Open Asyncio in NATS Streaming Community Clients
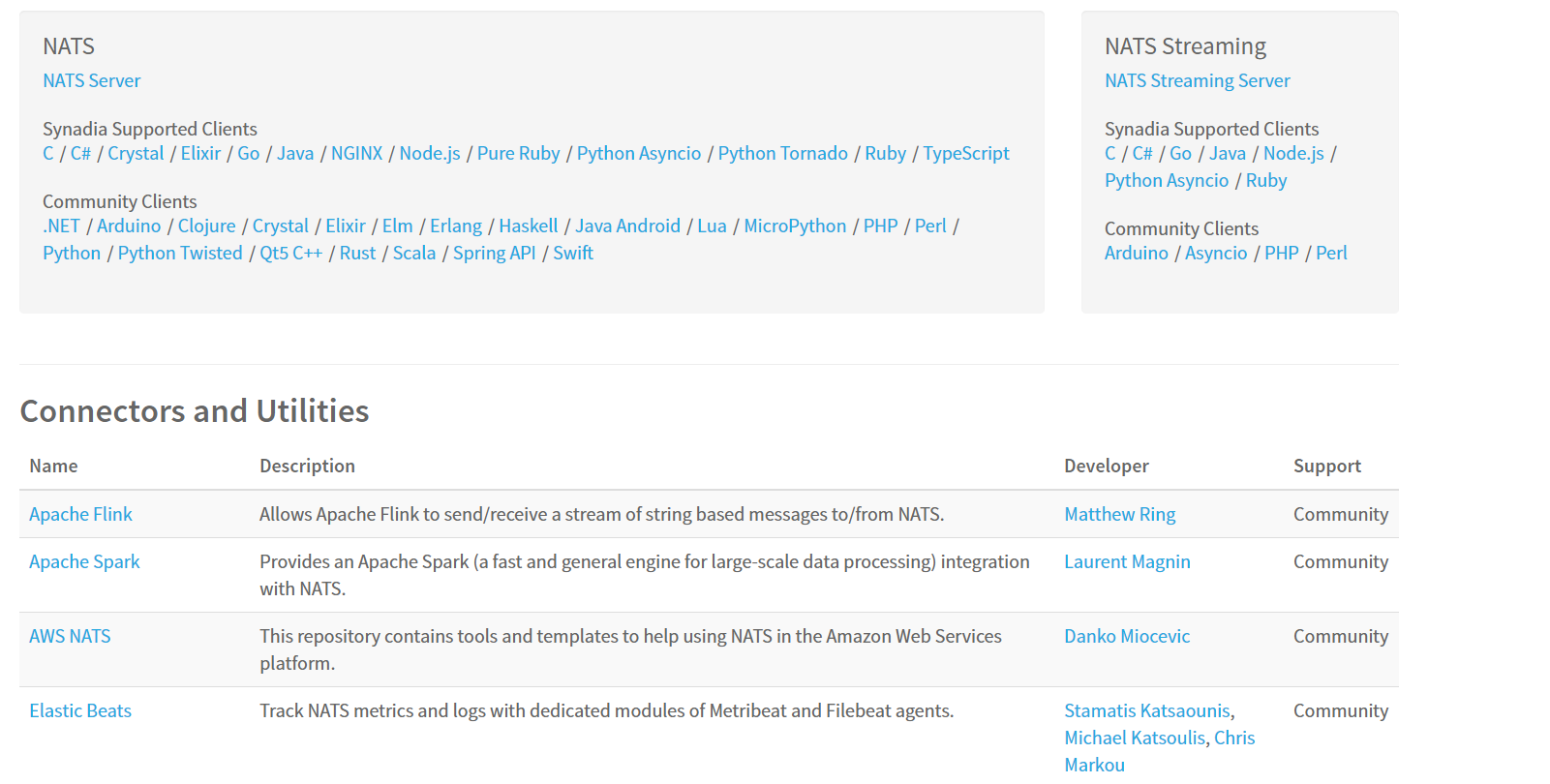The height and width of the screenshot is (784, 1550). (1216, 254)
